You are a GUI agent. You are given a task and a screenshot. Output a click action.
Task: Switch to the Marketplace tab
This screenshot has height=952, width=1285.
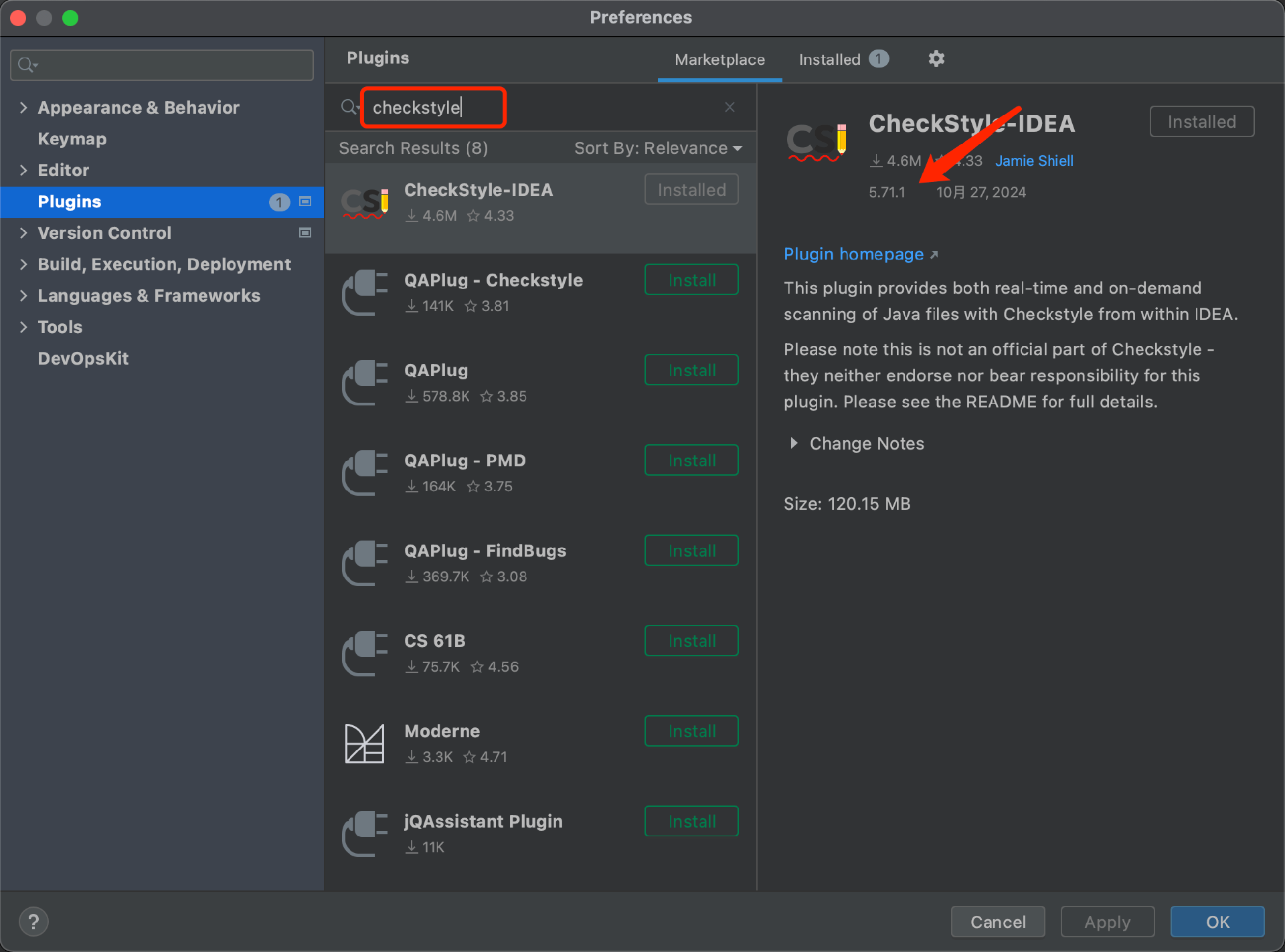[719, 60]
